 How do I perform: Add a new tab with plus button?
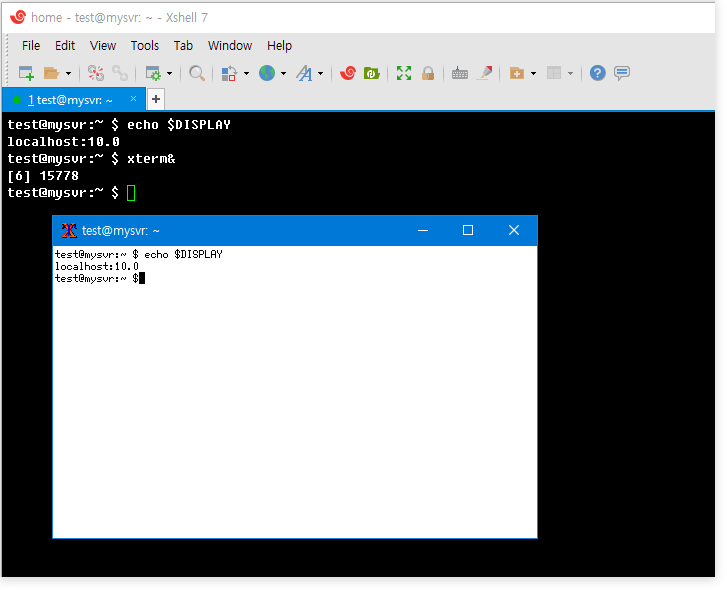click(156, 99)
